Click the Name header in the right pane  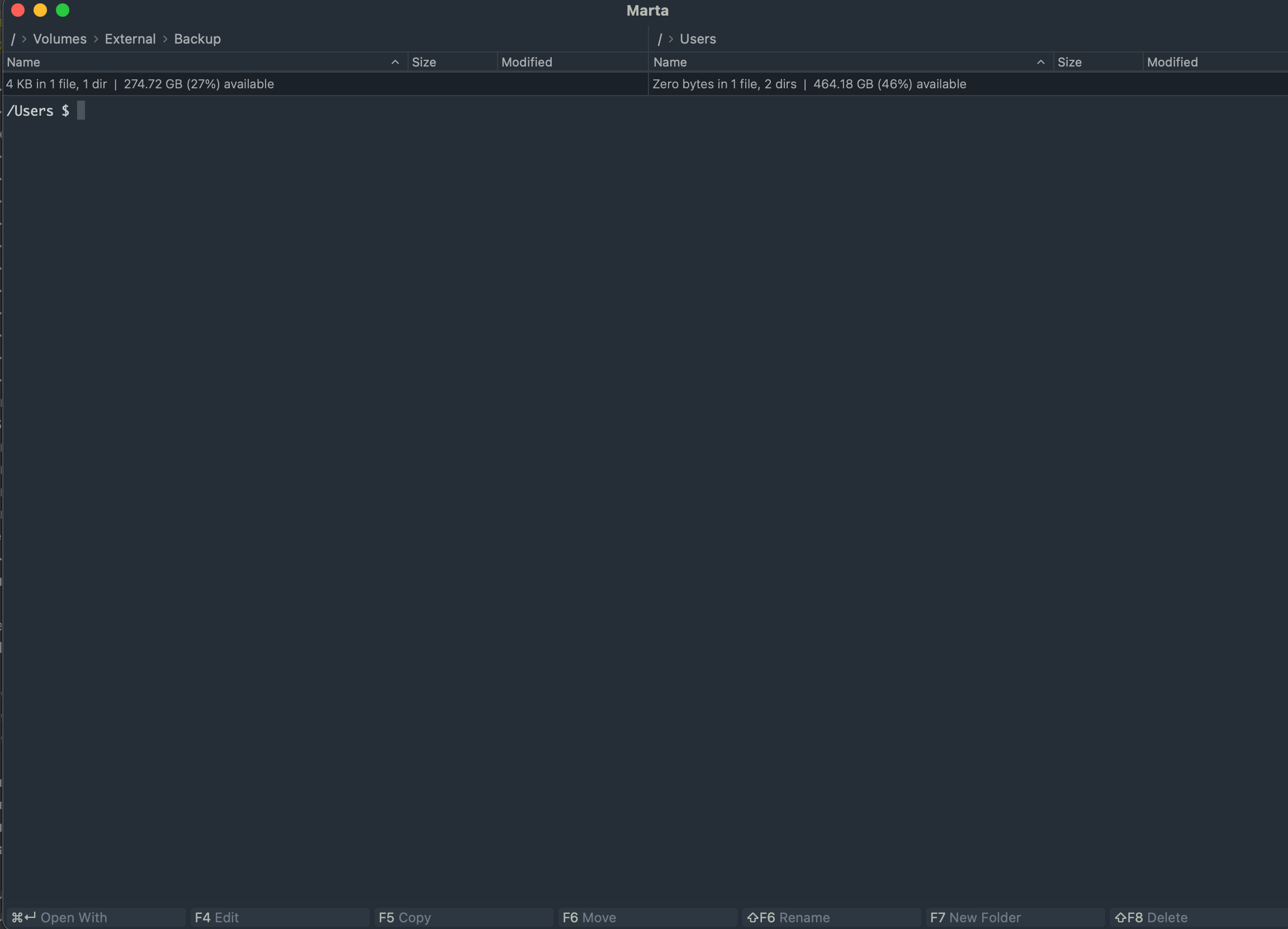670,62
